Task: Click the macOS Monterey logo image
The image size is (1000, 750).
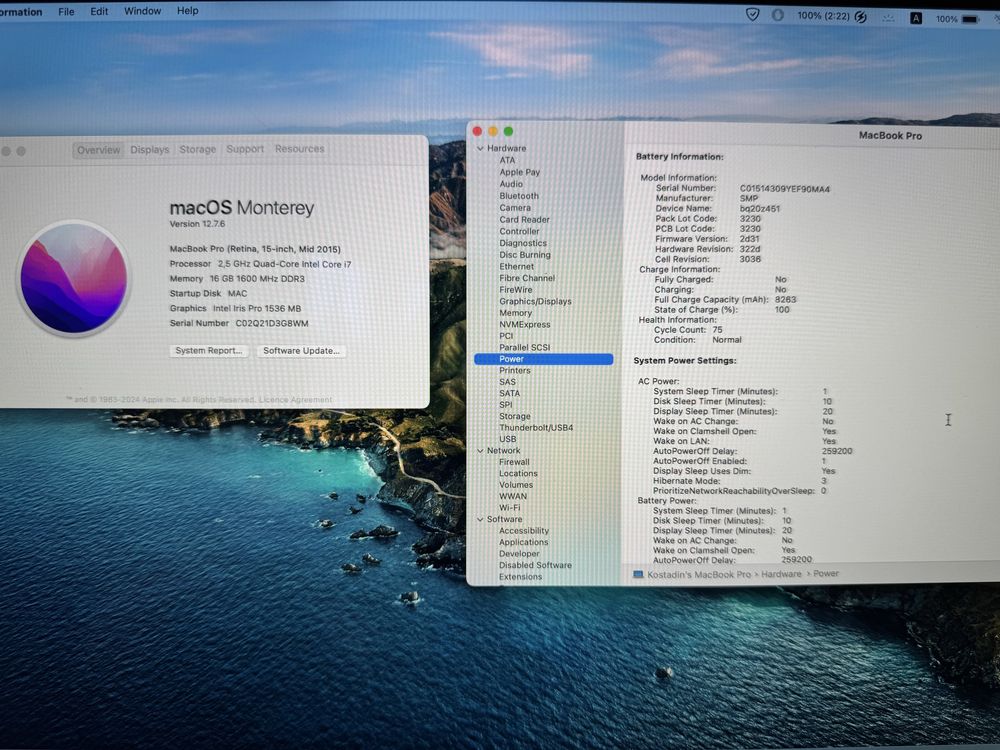Action: point(74,279)
